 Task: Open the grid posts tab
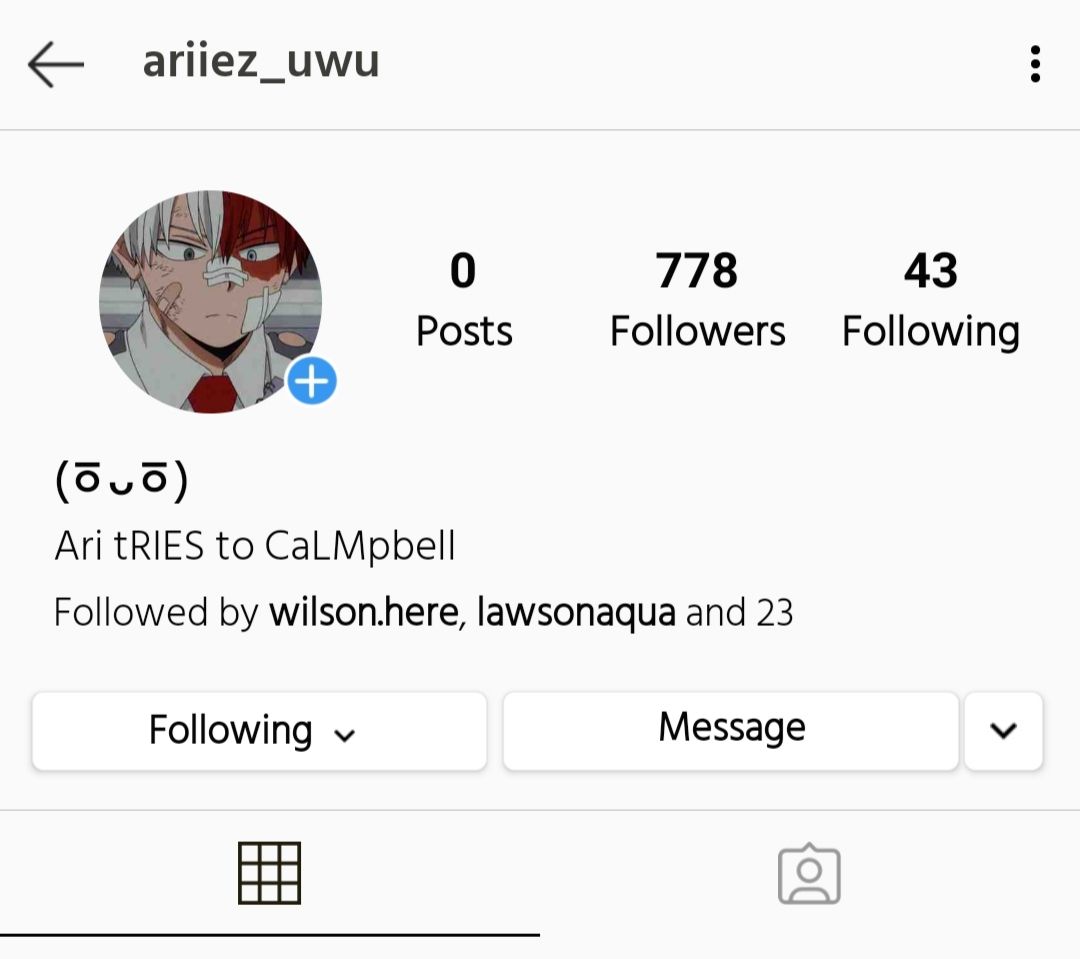click(269, 873)
